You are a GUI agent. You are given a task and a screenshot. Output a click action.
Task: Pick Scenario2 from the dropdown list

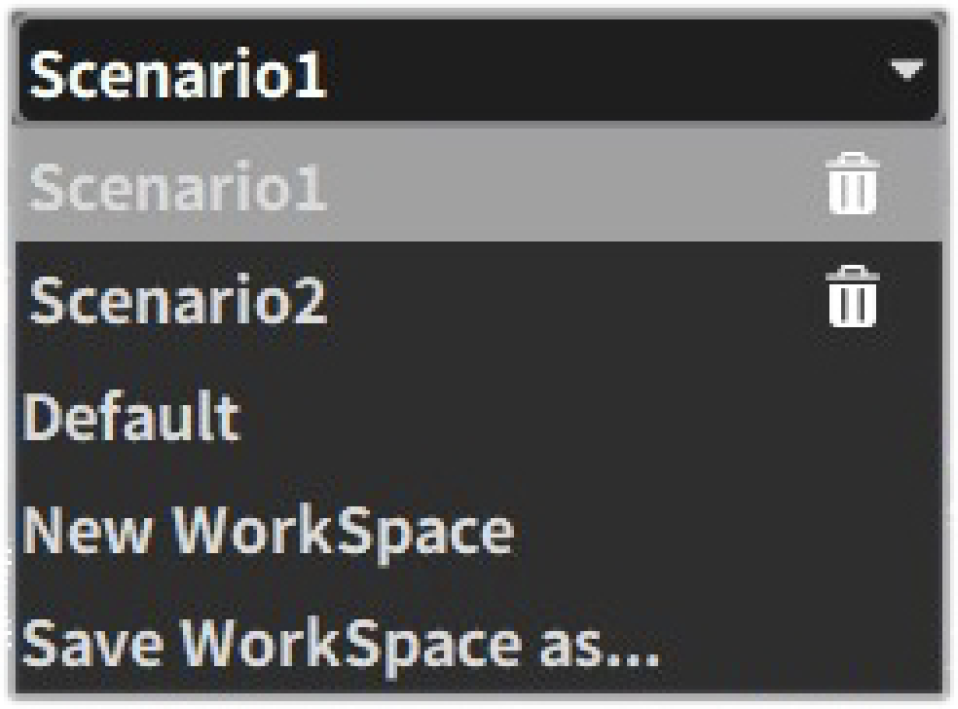point(178,300)
